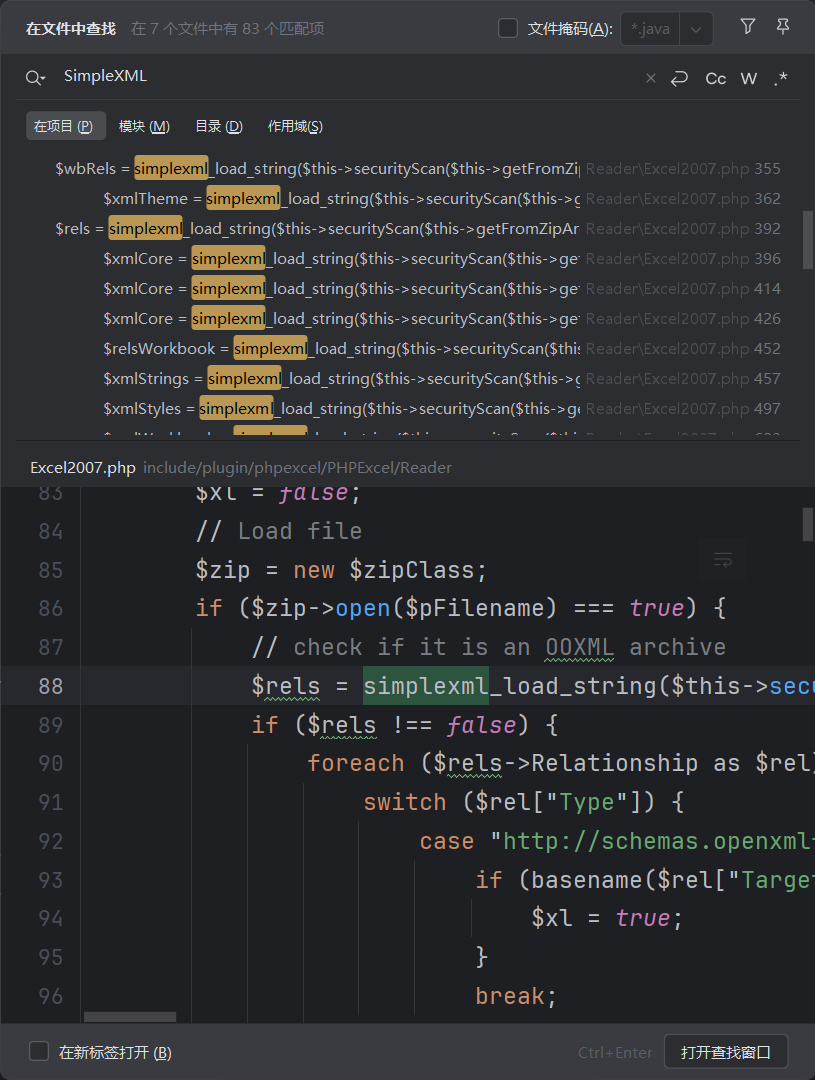Select $xmlCore result on line 414
Screen dimensions: 815x1080
pyautogui.click(x=408, y=289)
